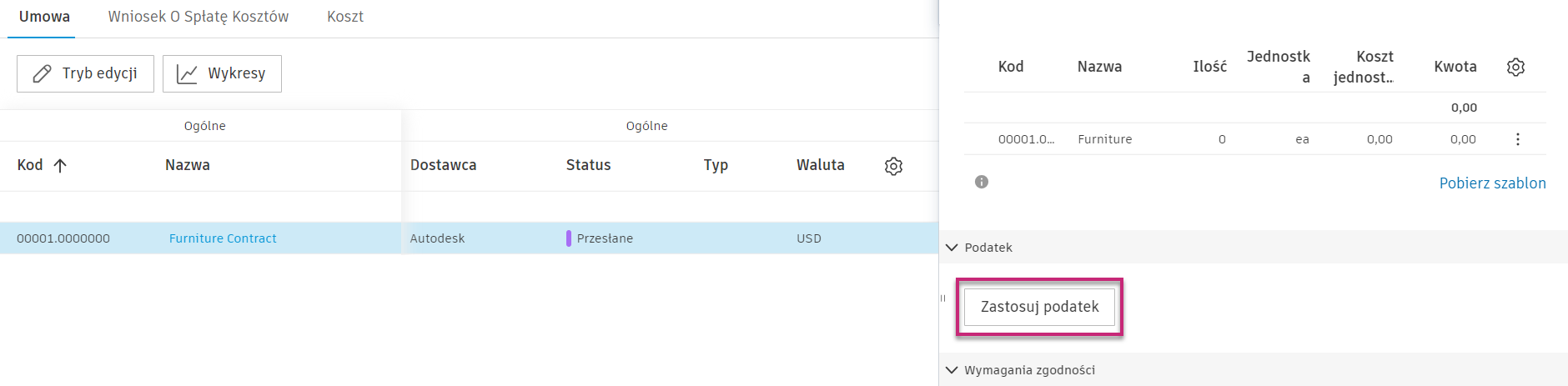Open the Furniture Contract link
Screen dimensions: 1568x386
223,238
